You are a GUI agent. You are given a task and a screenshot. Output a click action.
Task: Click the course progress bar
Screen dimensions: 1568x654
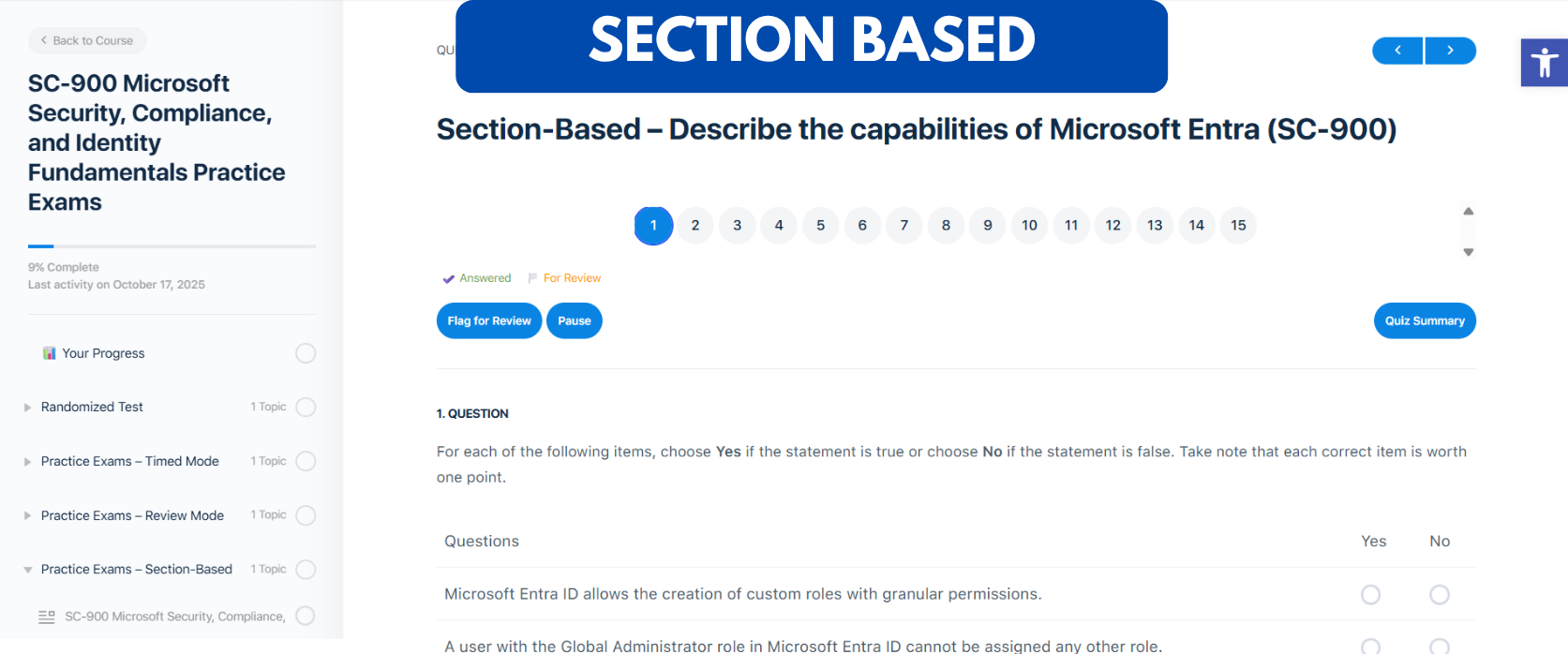point(172,246)
